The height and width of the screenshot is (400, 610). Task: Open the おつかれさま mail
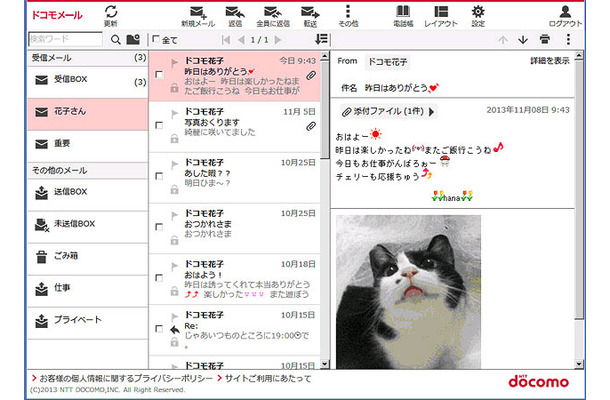235,228
